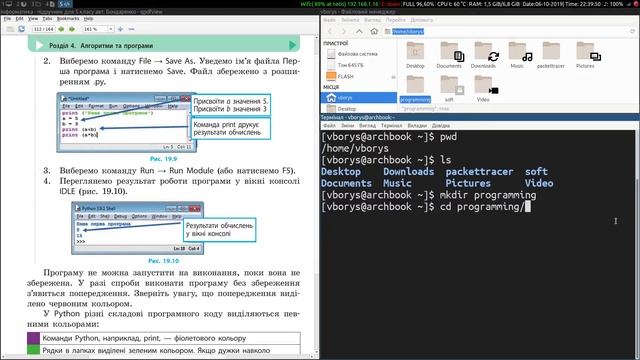Image resolution: width=640 pixels, height=360 pixels.
Task: Open the Зміни menu in file manager
Action: 350,20
